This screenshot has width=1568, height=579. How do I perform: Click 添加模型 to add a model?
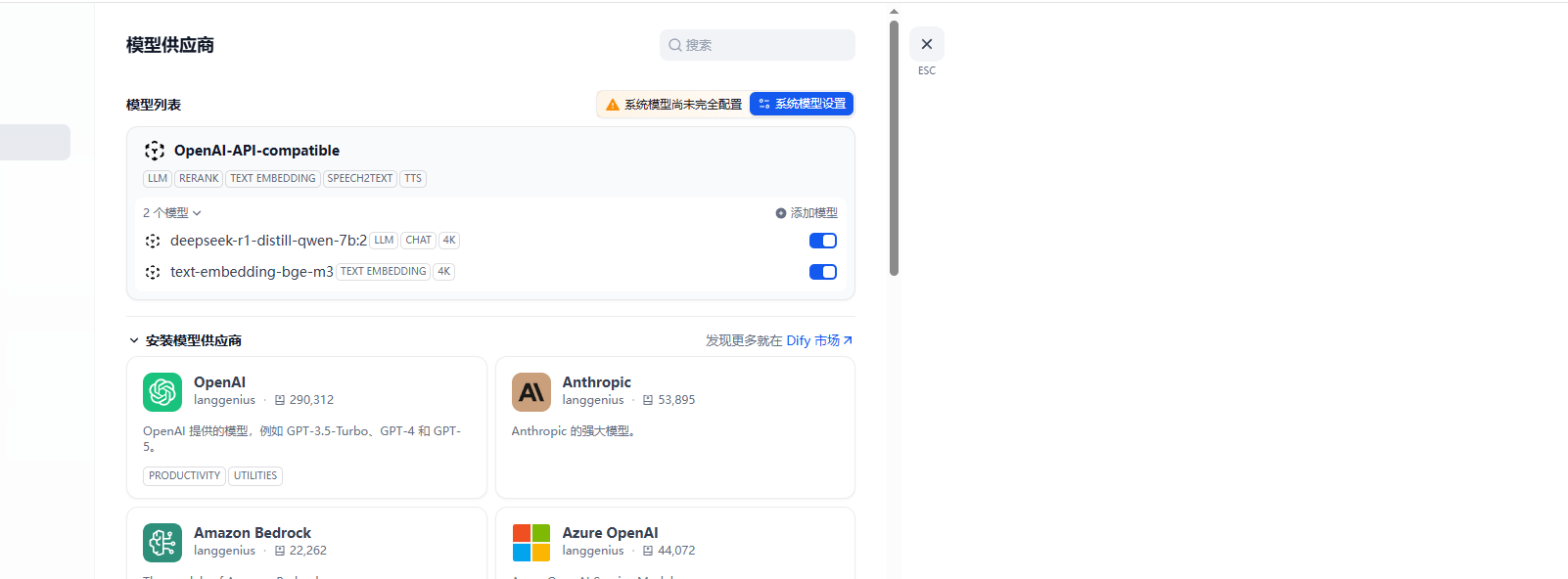click(807, 213)
